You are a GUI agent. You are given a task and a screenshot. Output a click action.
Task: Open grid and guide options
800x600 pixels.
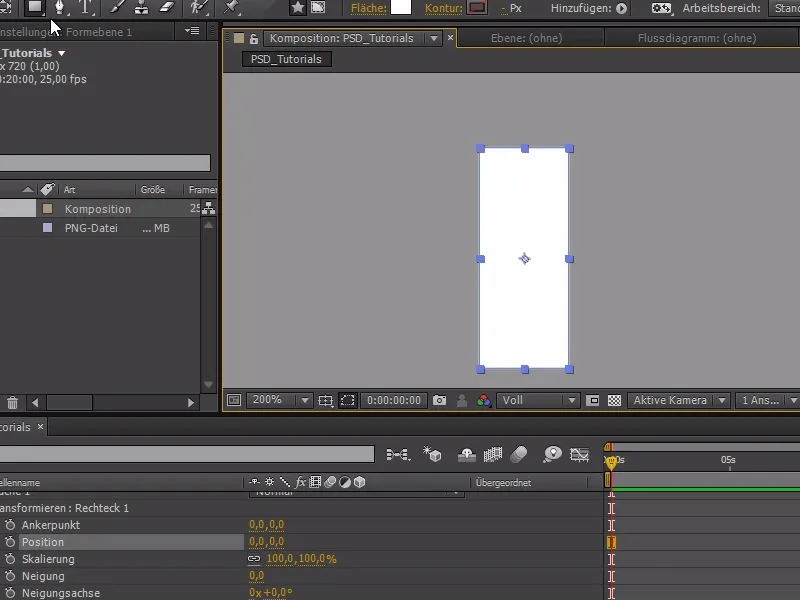coord(326,401)
